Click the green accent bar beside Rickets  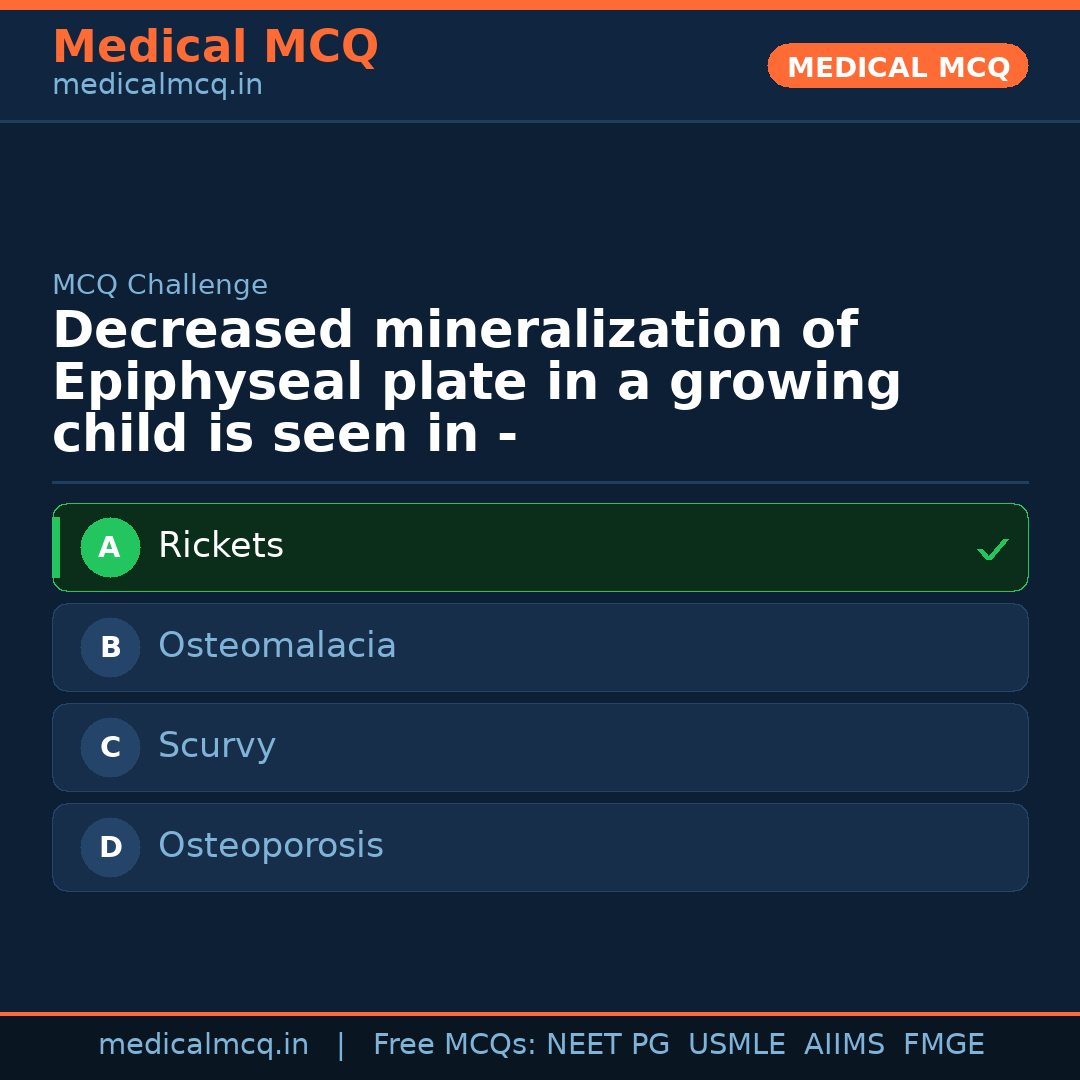tap(55, 547)
